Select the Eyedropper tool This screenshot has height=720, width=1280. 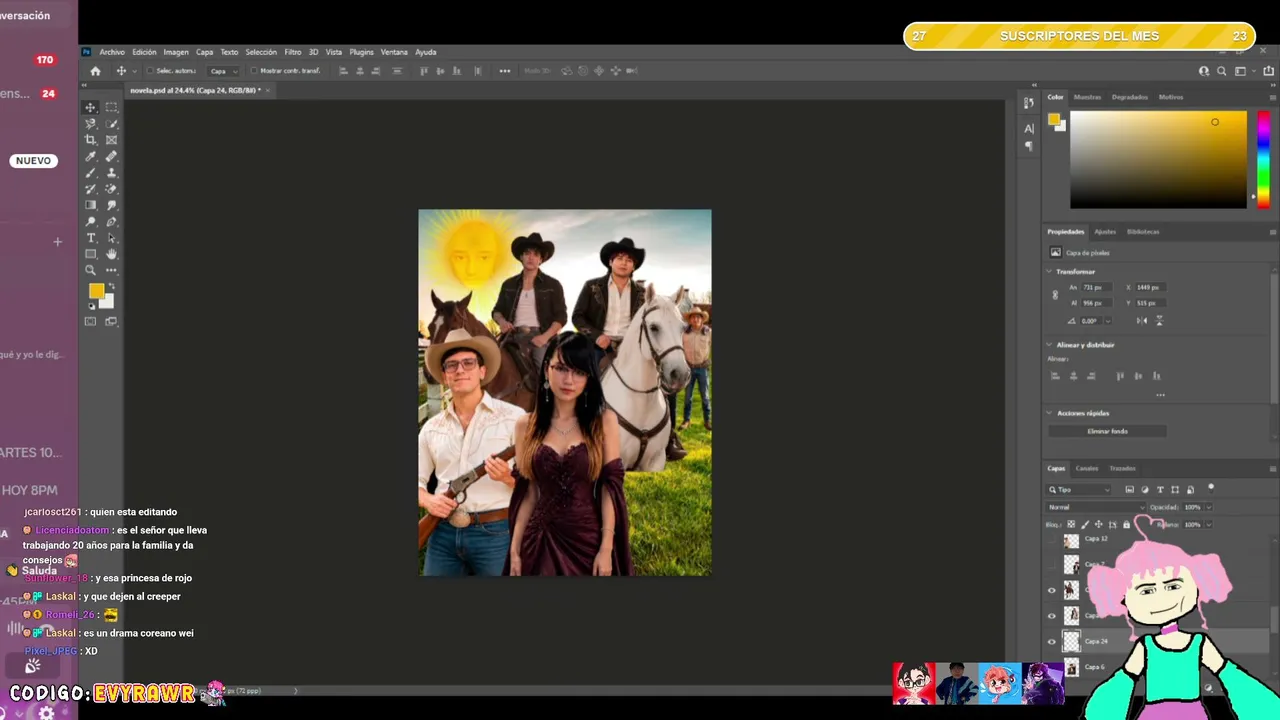click(91, 156)
